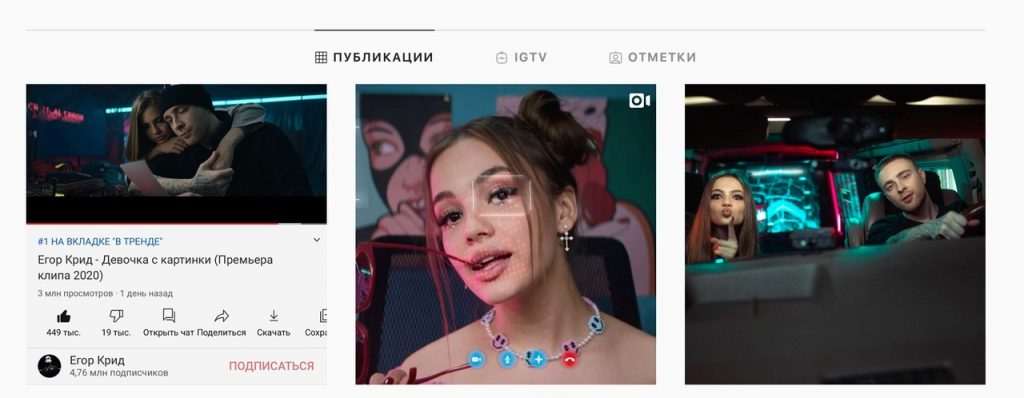Click the Поделиться share arrow icon
Image resolution: width=1024 pixels, height=398 pixels.
(x=221, y=316)
